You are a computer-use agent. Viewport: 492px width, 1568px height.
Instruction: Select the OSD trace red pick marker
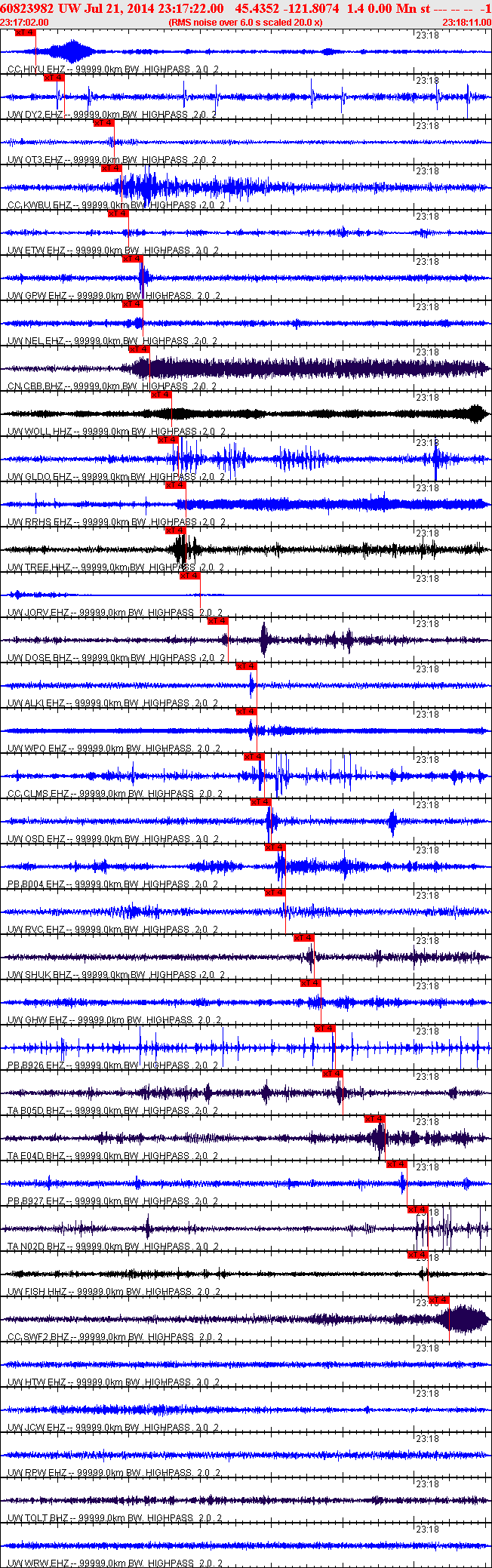(x=261, y=802)
